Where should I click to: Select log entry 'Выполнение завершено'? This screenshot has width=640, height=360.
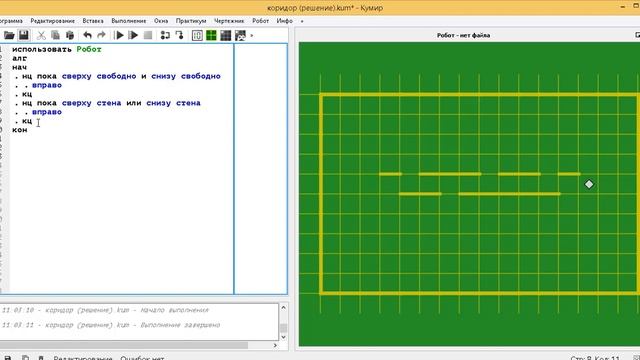point(111,325)
